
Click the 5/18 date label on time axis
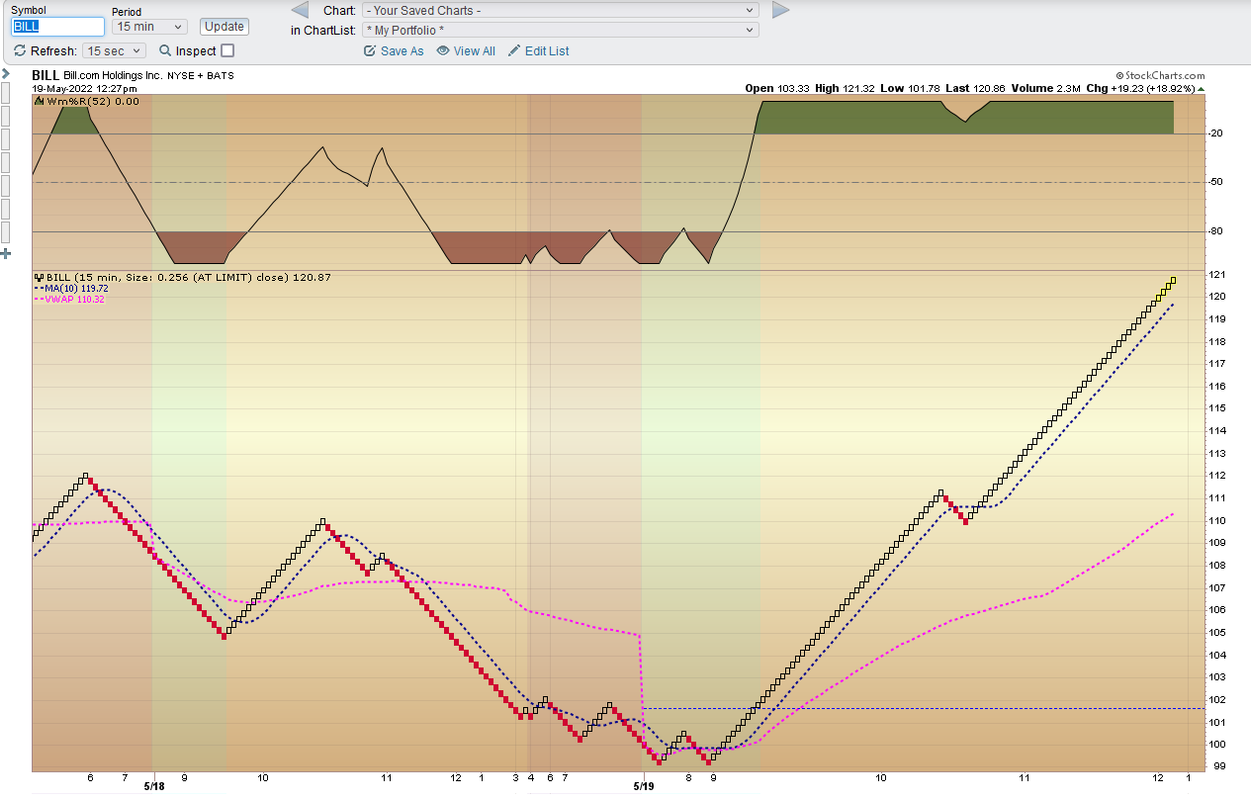pos(152,787)
